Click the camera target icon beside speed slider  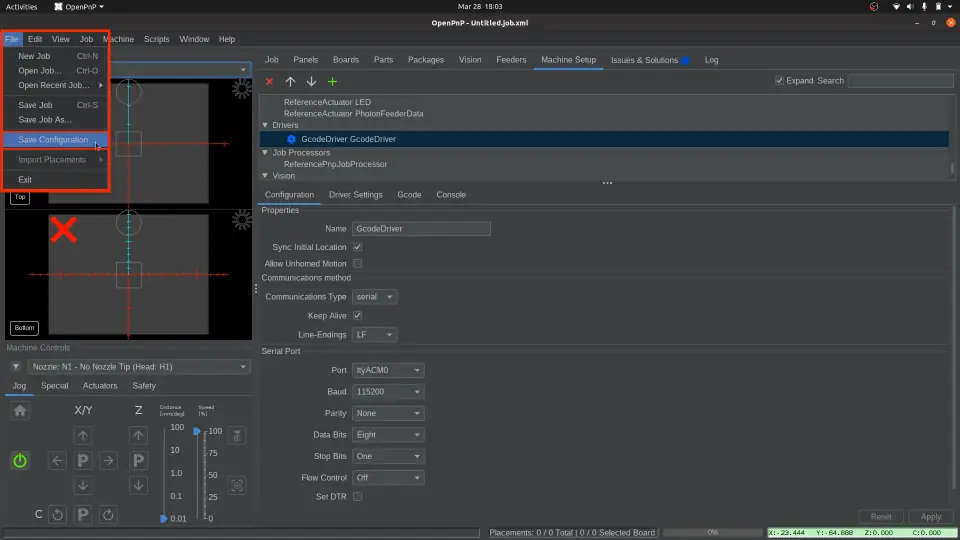(237, 486)
